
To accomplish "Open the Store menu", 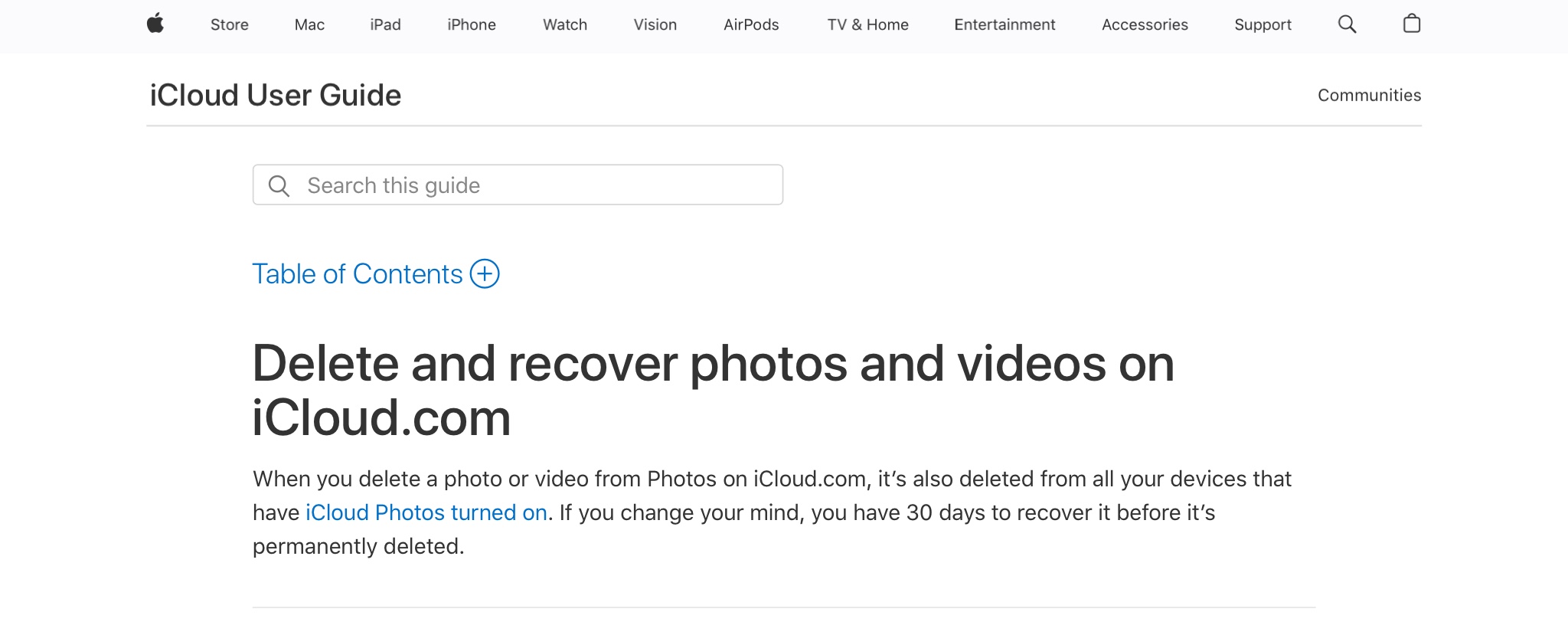I will 230,25.
